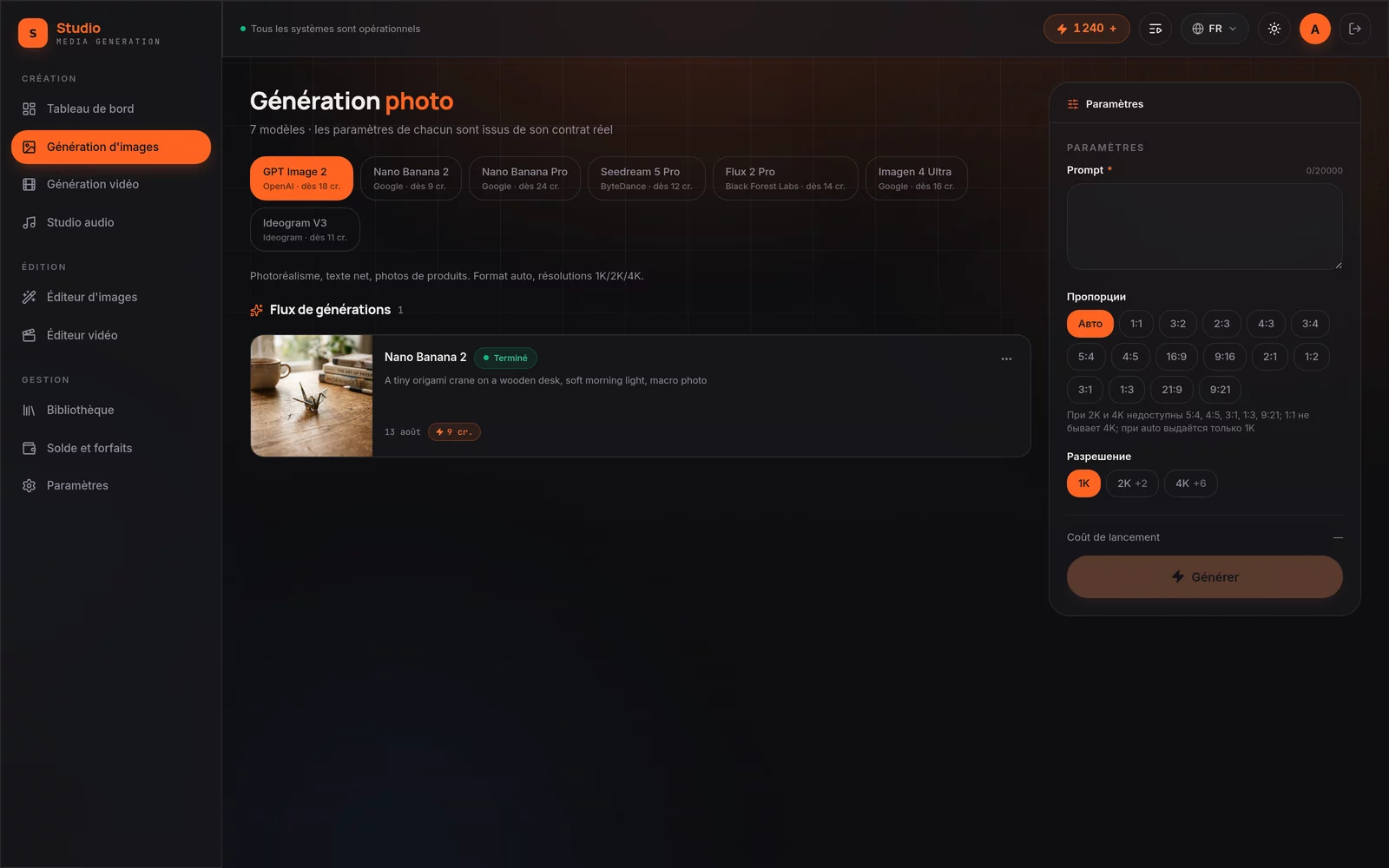Select the GPT Image 2 model tab
This screenshot has height=868, width=1389.
click(x=301, y=178)
